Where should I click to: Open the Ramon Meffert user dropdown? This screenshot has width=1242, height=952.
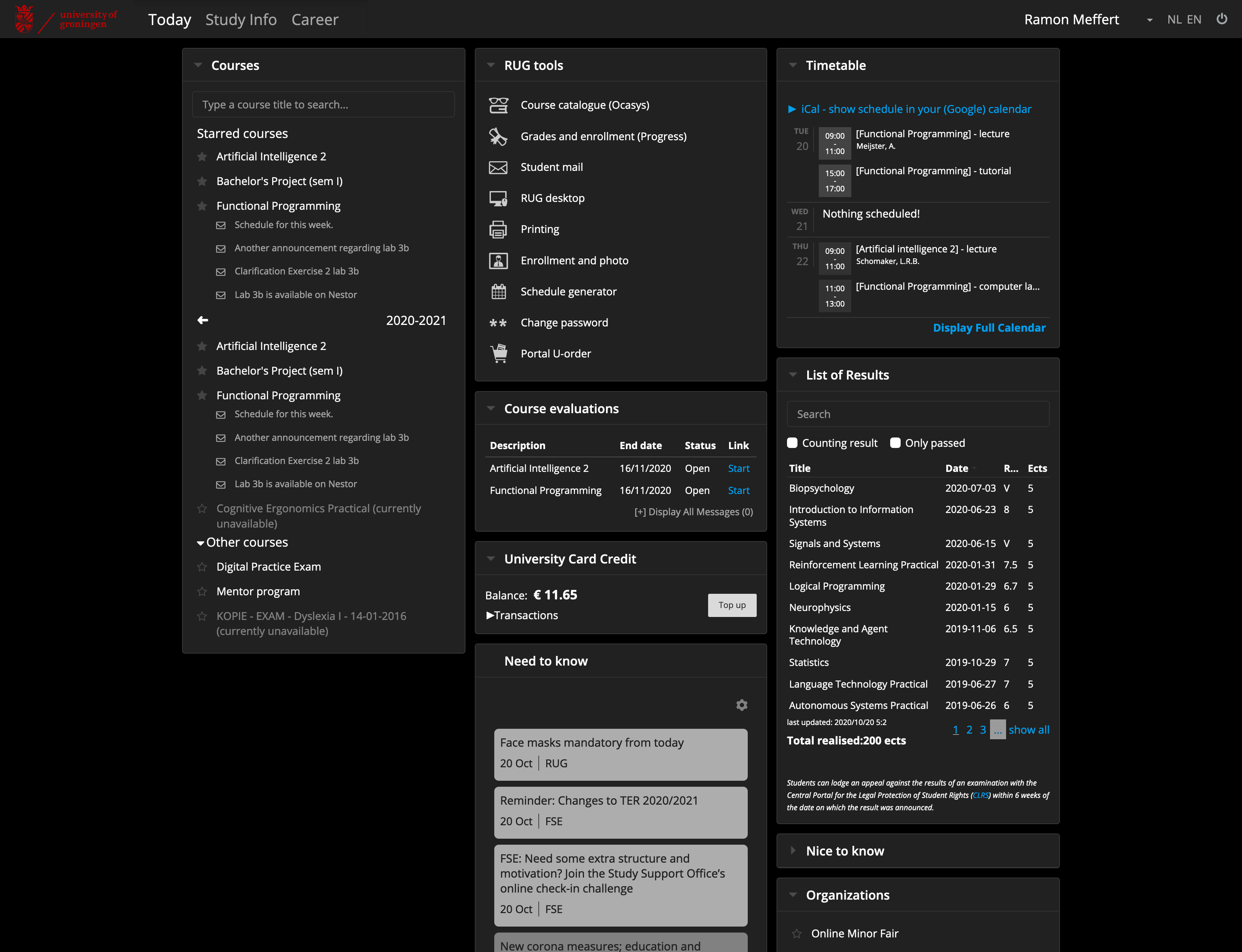click(1149, 21)
